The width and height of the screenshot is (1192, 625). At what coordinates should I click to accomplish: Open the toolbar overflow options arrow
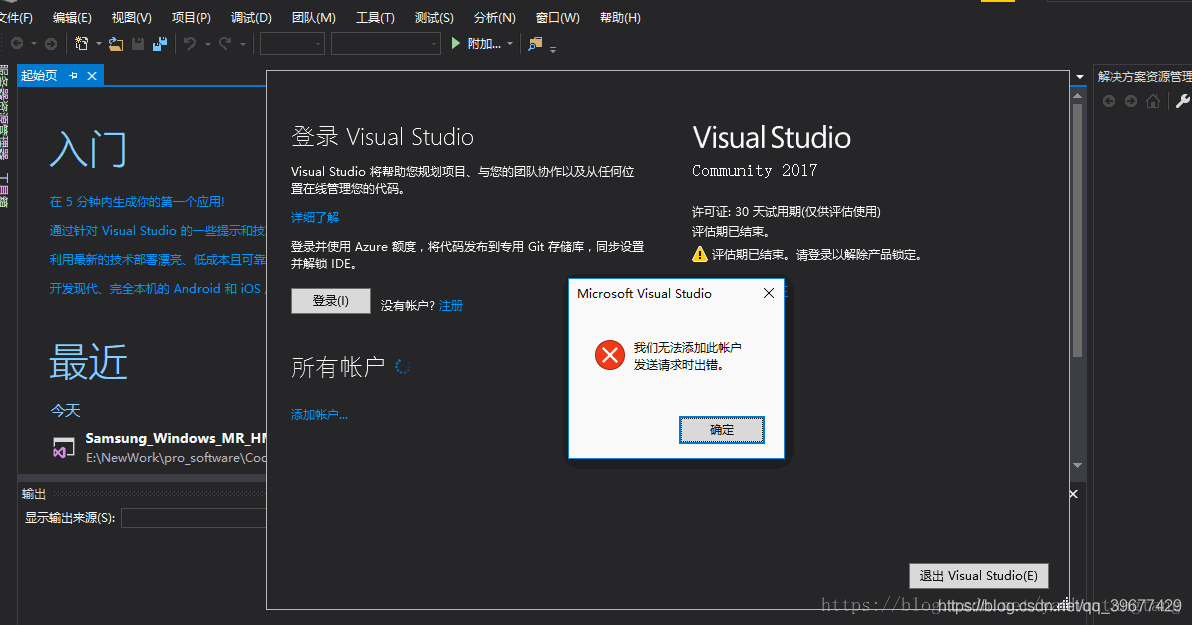[x=553, y=49]
